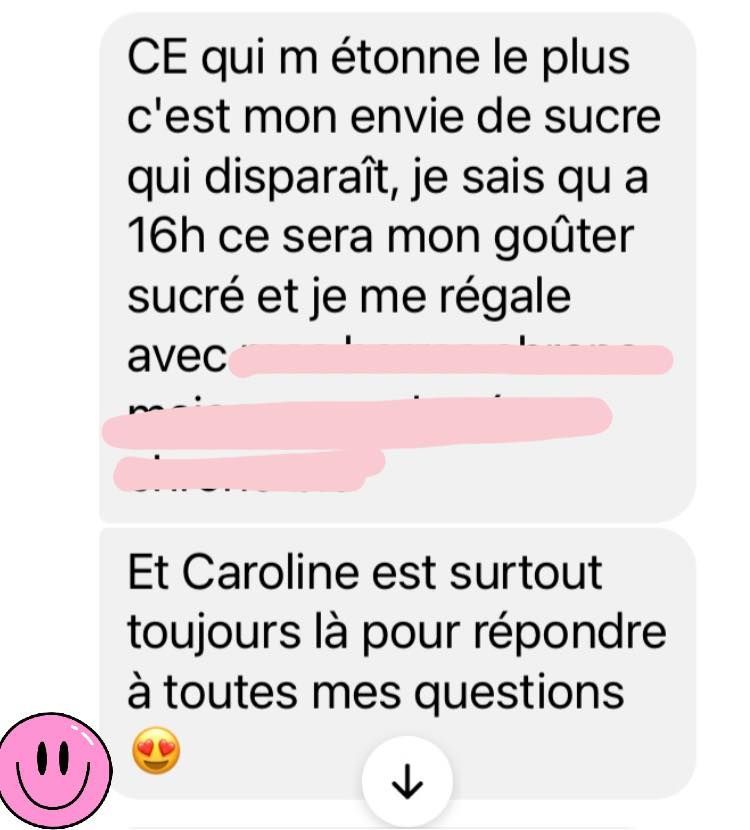Select the heart-eyes emoji
750x830 pixels.
(156, 751)
